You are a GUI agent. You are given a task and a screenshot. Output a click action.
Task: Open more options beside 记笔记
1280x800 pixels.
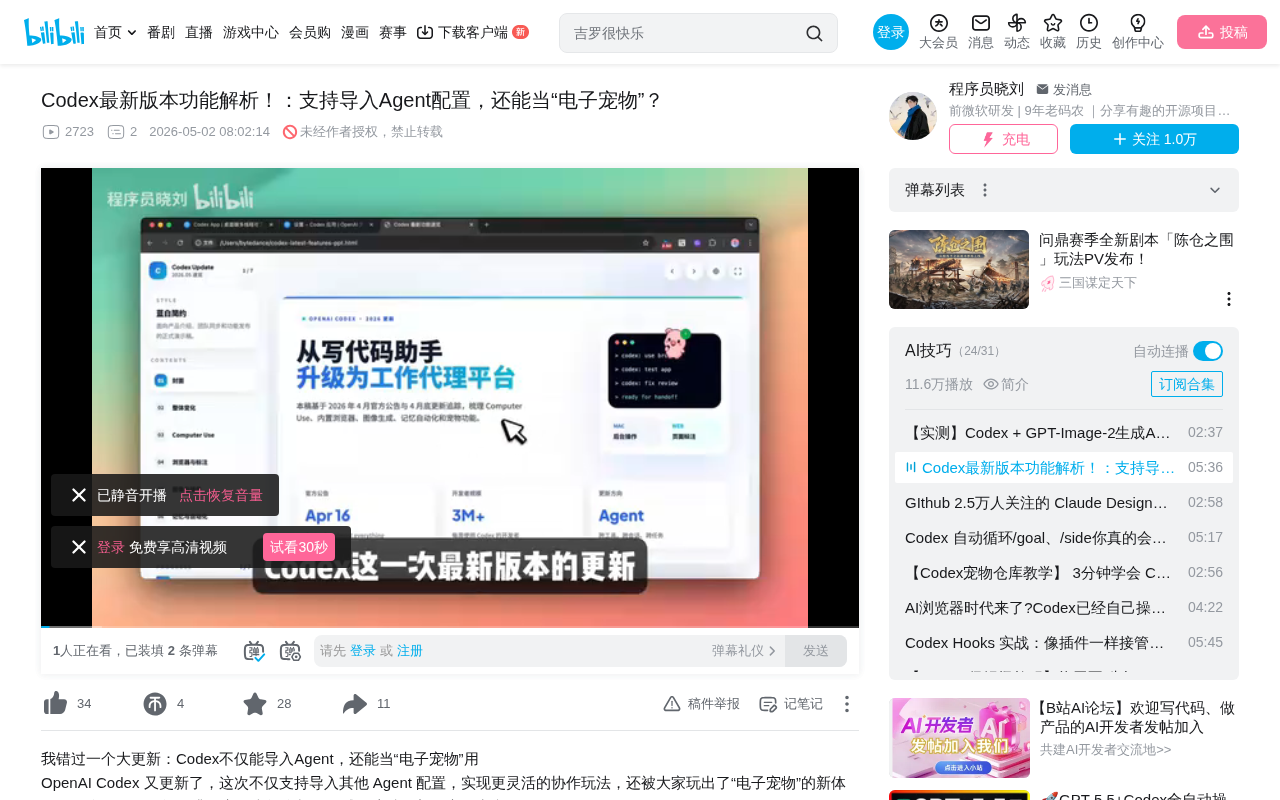(x=846, y=704)
